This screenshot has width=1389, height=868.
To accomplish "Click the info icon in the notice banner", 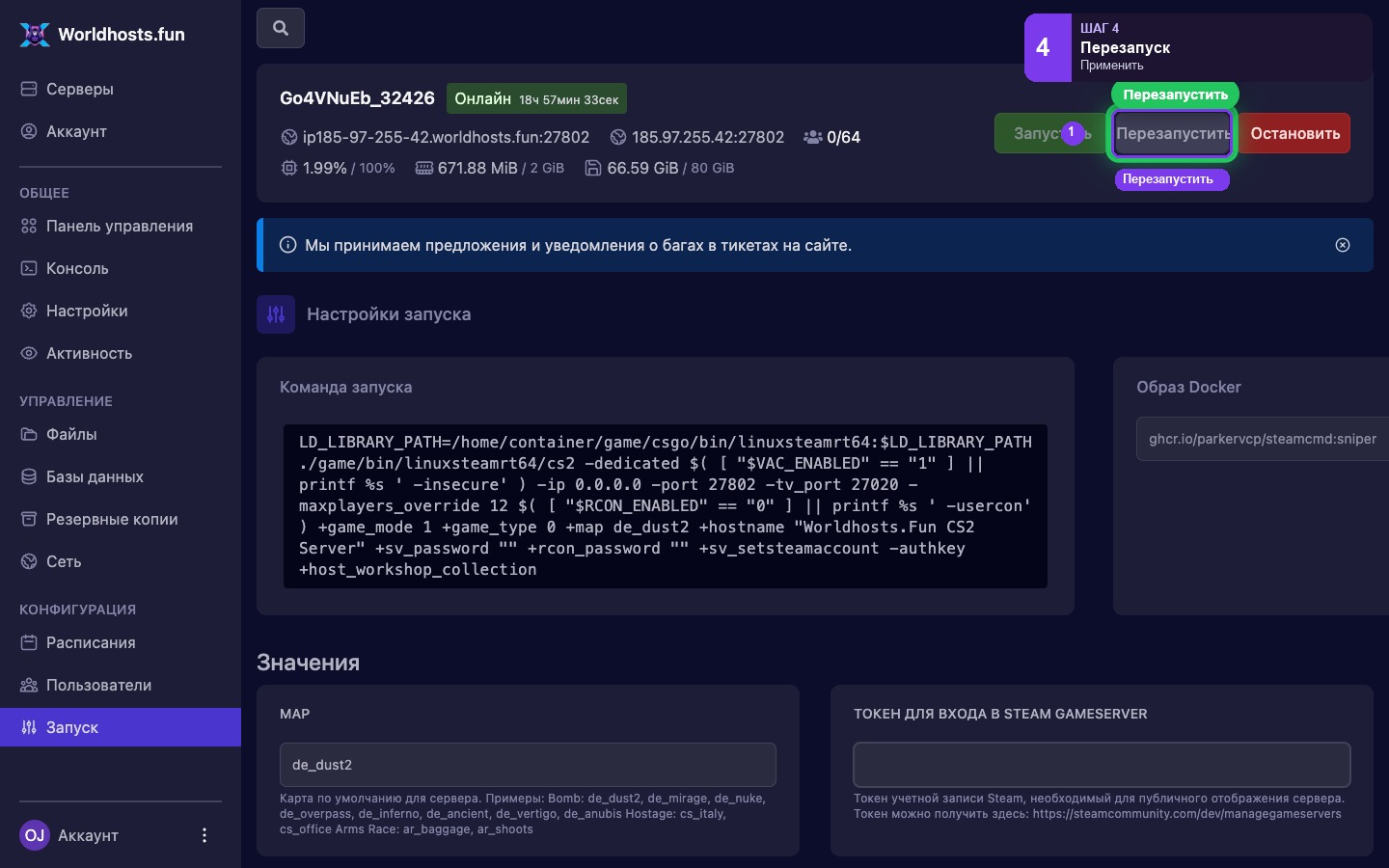I will 287,245.
